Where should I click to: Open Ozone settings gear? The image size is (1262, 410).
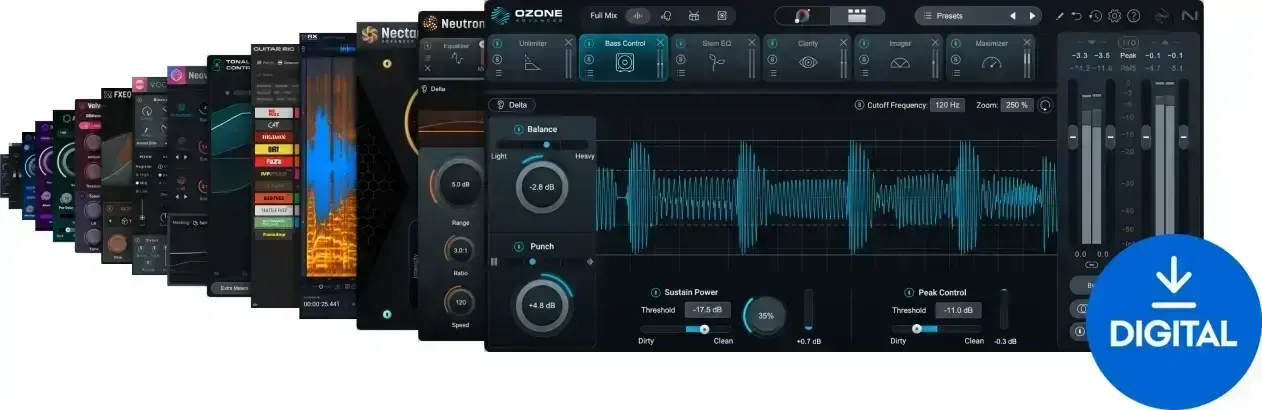[x=1115, y=16]
